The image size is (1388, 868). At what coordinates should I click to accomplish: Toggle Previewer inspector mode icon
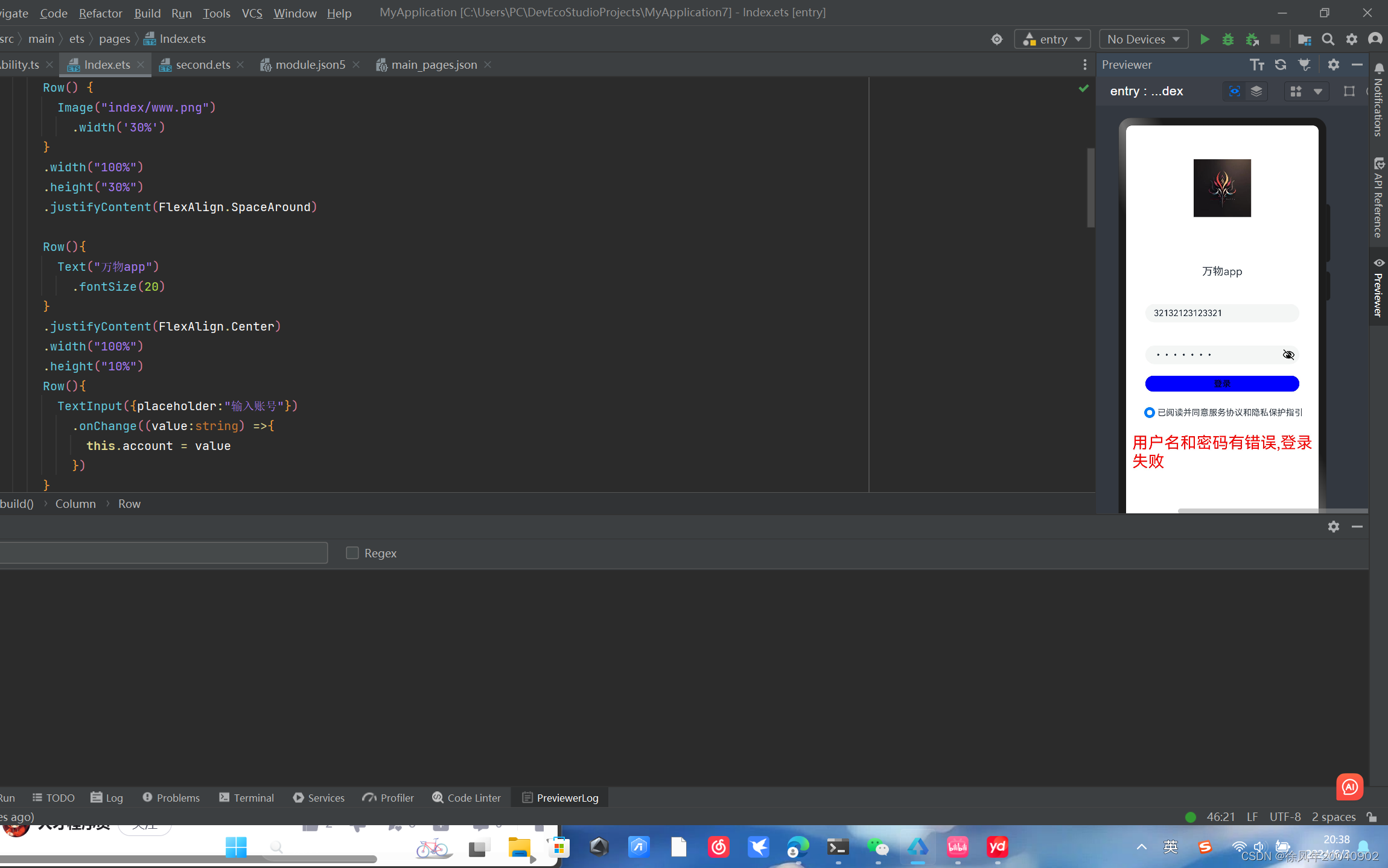[1235, 91]
